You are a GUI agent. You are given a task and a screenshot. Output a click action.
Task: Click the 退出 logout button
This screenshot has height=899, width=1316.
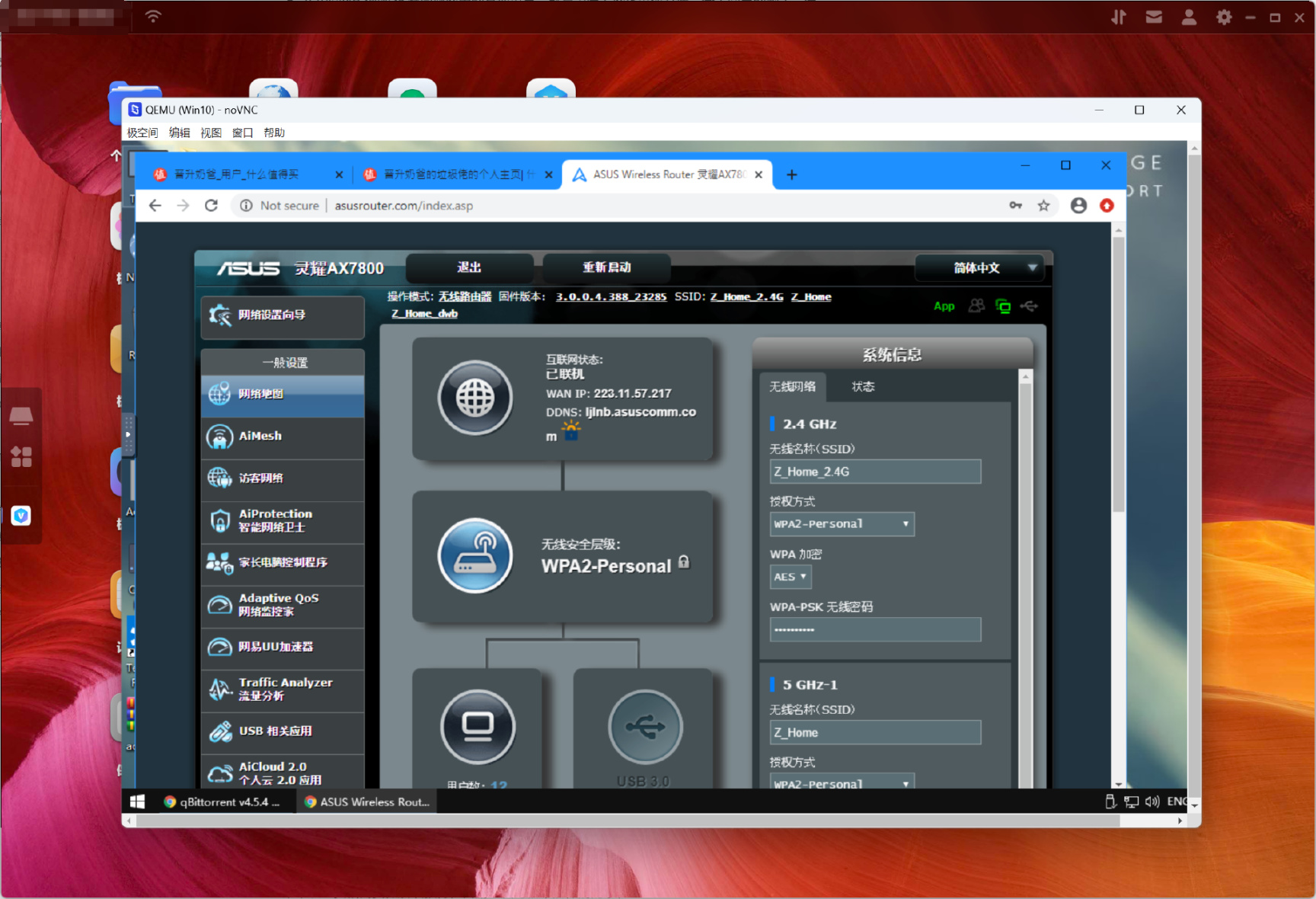pos(469,267)
